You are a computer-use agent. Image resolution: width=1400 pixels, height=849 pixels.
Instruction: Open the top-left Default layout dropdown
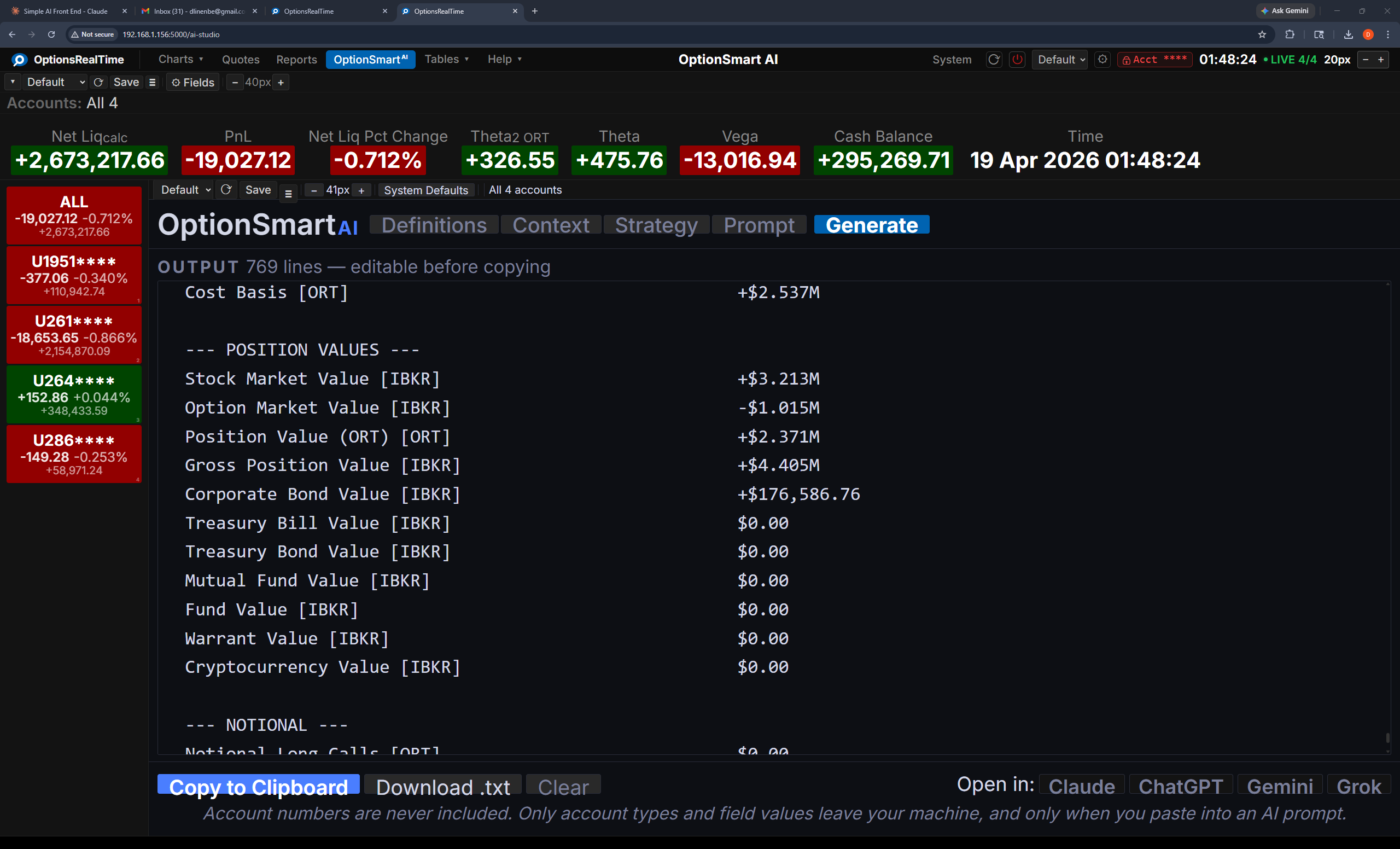pyautogui.click(x=55, y=83)
